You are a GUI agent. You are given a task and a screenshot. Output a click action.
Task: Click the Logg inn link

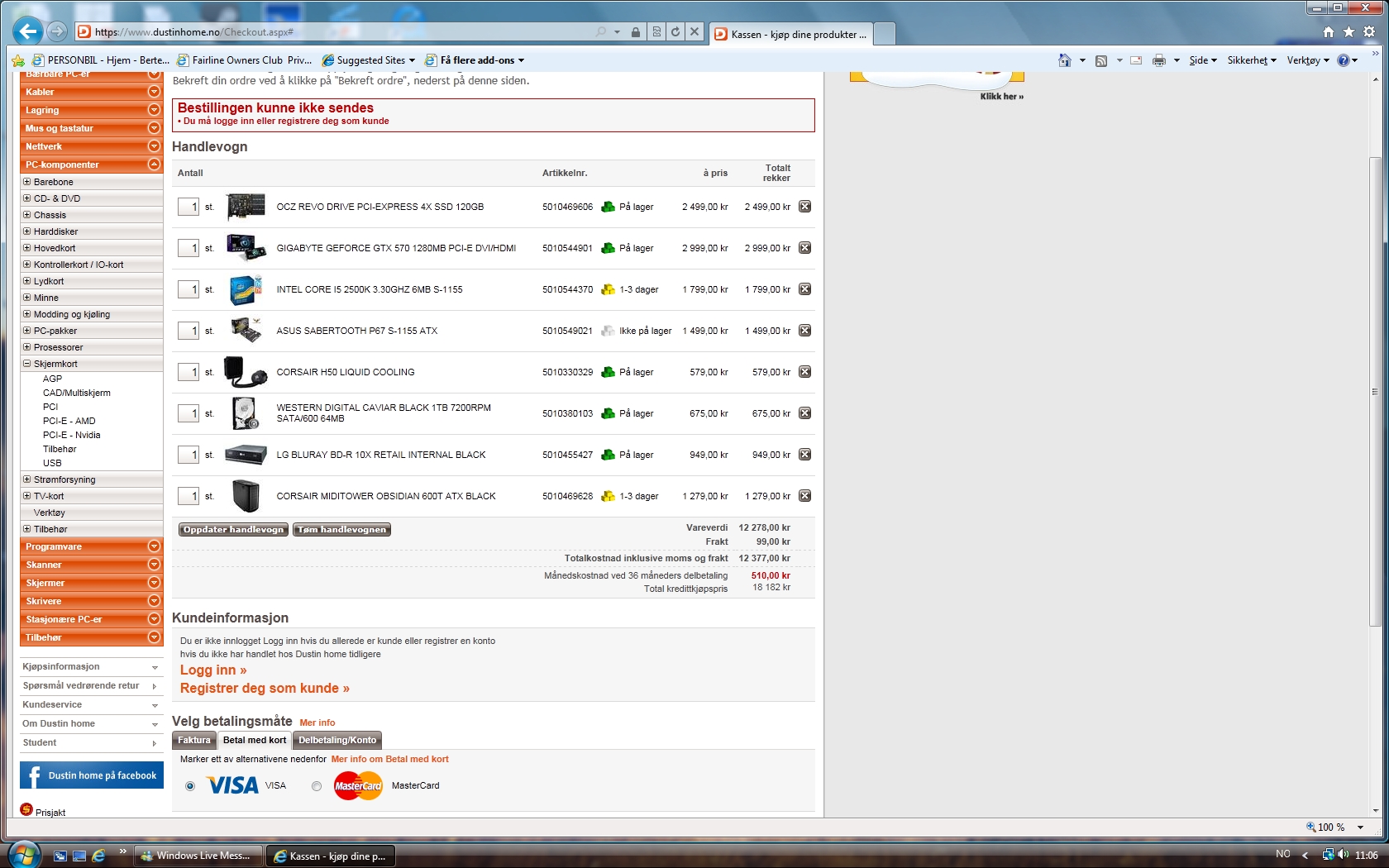(213, 670)
